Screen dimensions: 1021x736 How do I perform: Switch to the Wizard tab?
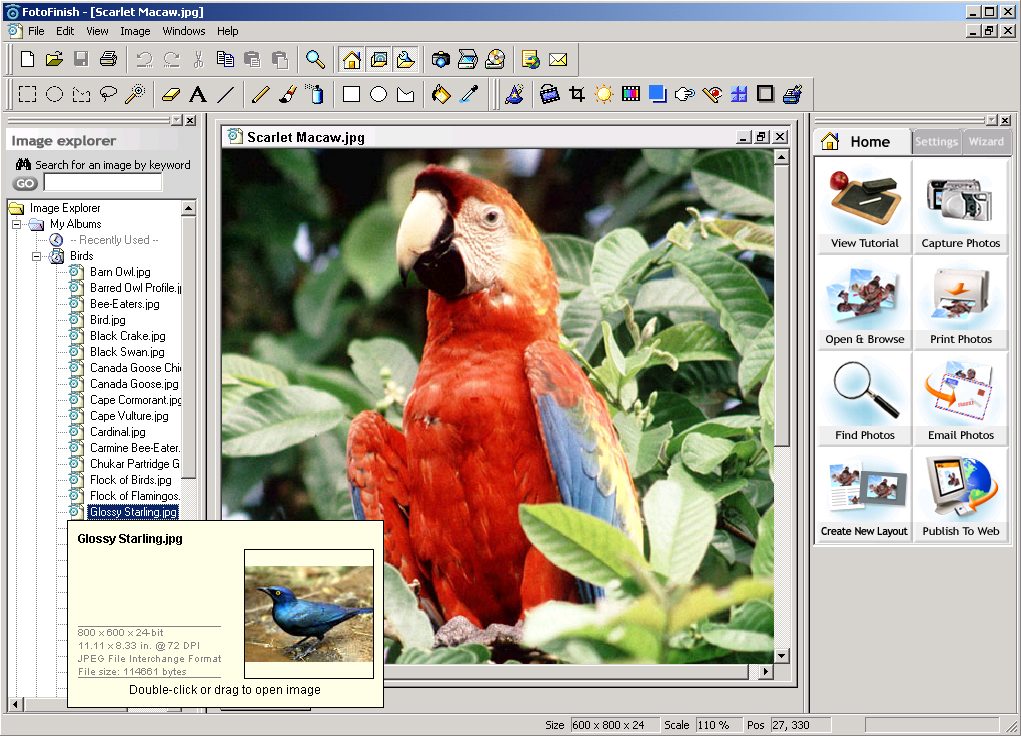point(986,141)
